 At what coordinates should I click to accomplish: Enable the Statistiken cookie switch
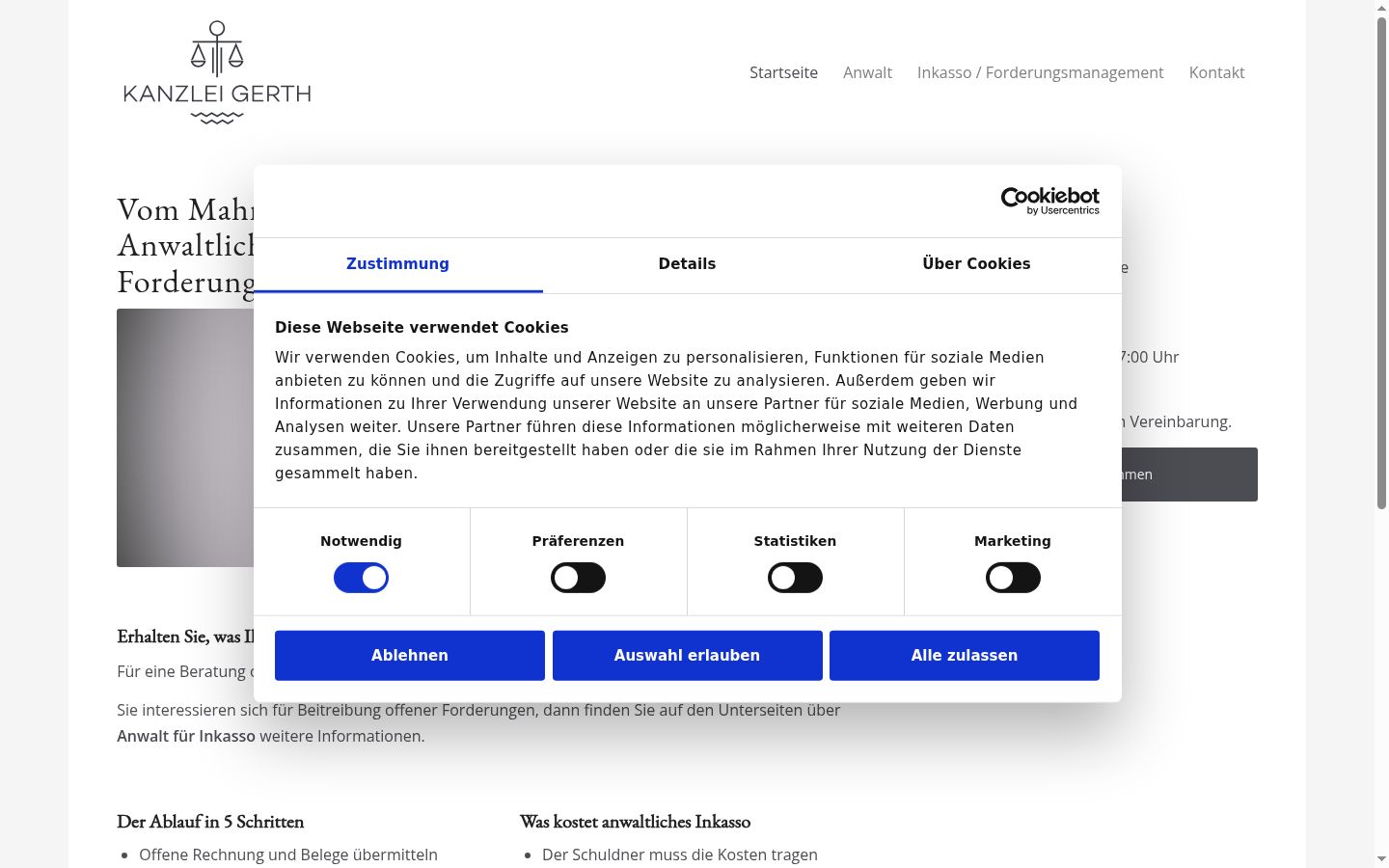(795, 578)
